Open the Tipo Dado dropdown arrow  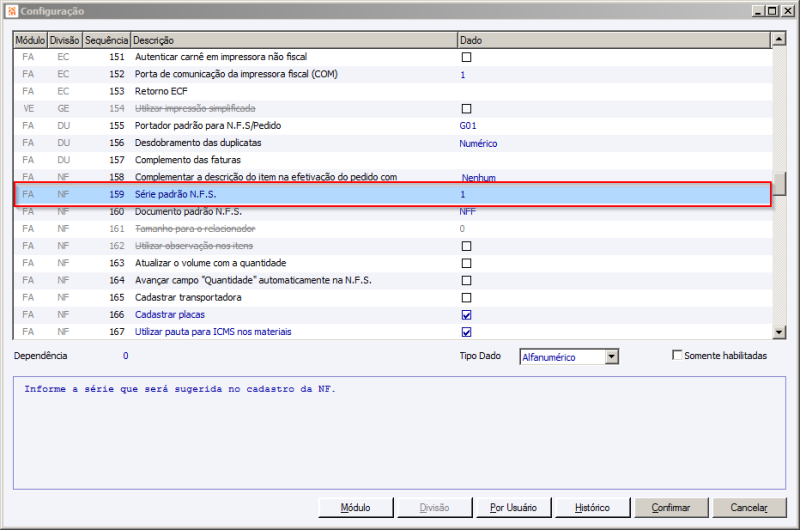pyautogui.click(x=612, y=357)
